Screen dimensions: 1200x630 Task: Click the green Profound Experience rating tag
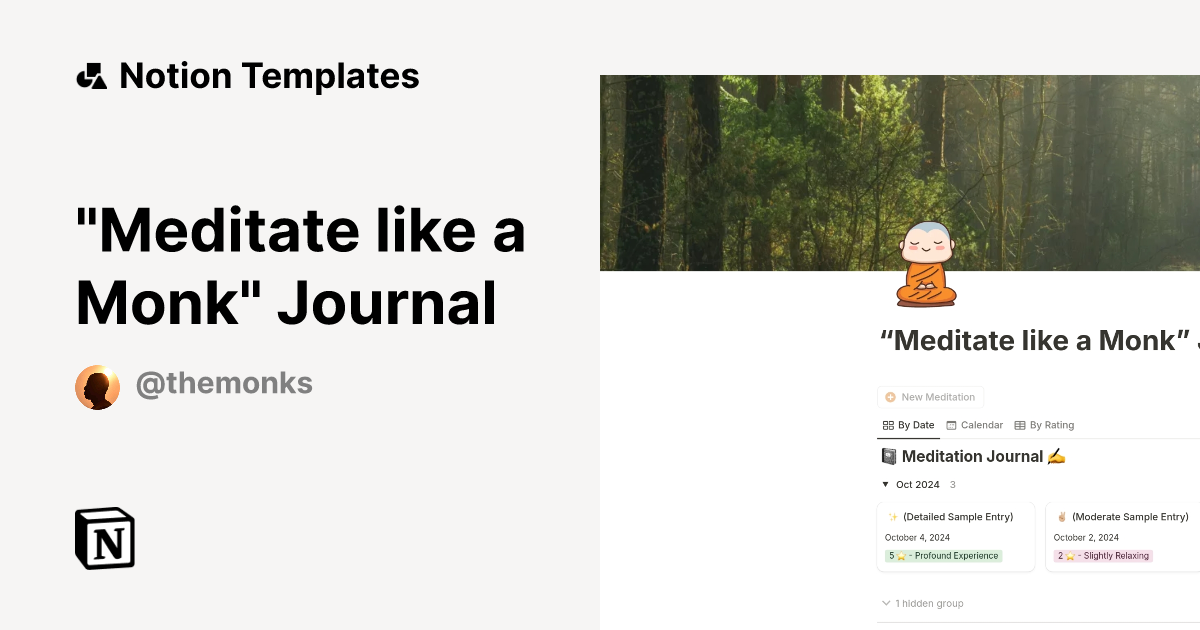[x=942, y=555]
